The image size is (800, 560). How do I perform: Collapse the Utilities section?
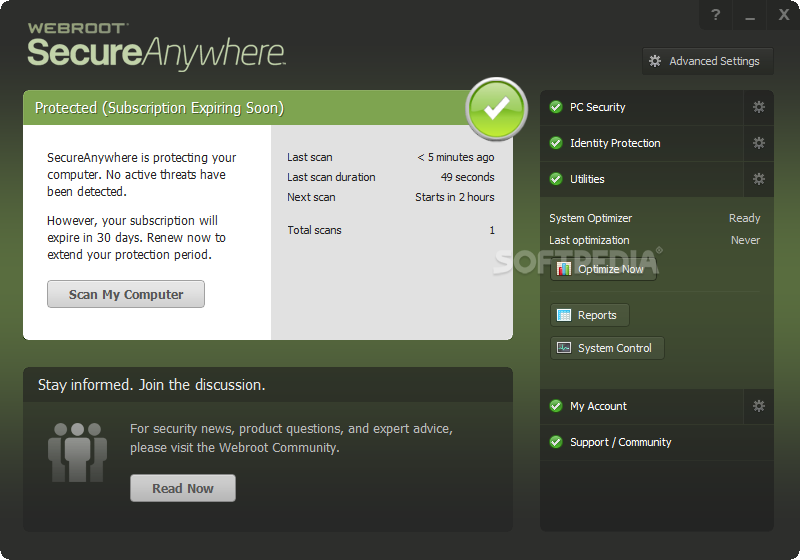pos(642,179)
